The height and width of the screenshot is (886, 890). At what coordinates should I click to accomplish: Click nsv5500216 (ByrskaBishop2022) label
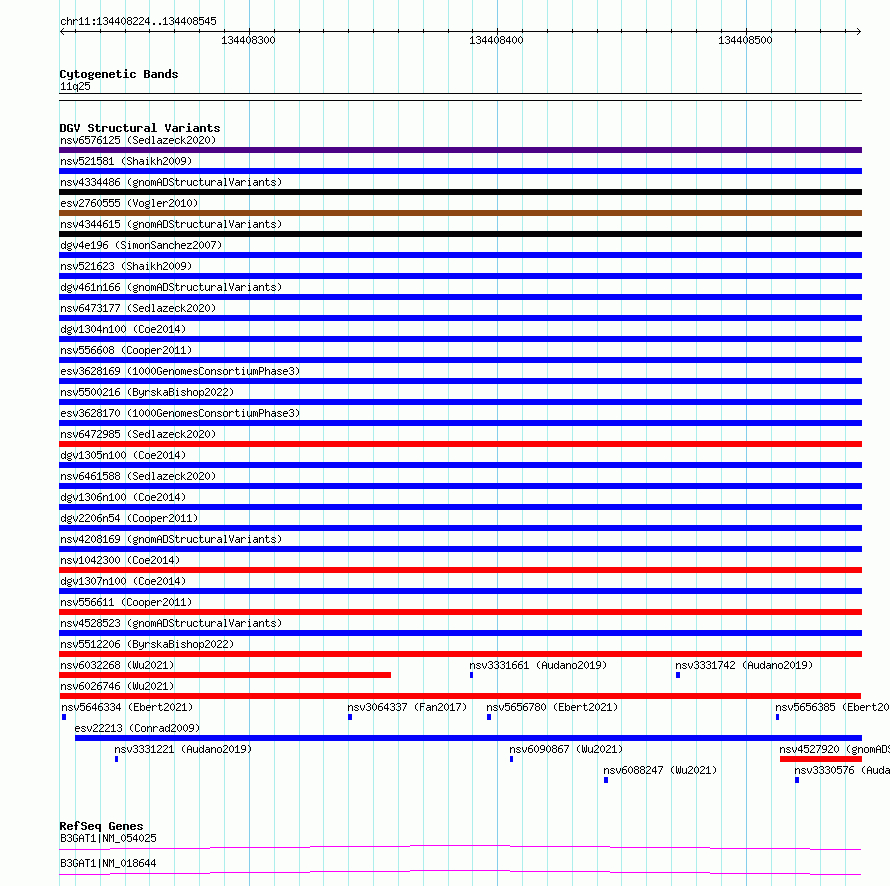(x=147, y=392)
